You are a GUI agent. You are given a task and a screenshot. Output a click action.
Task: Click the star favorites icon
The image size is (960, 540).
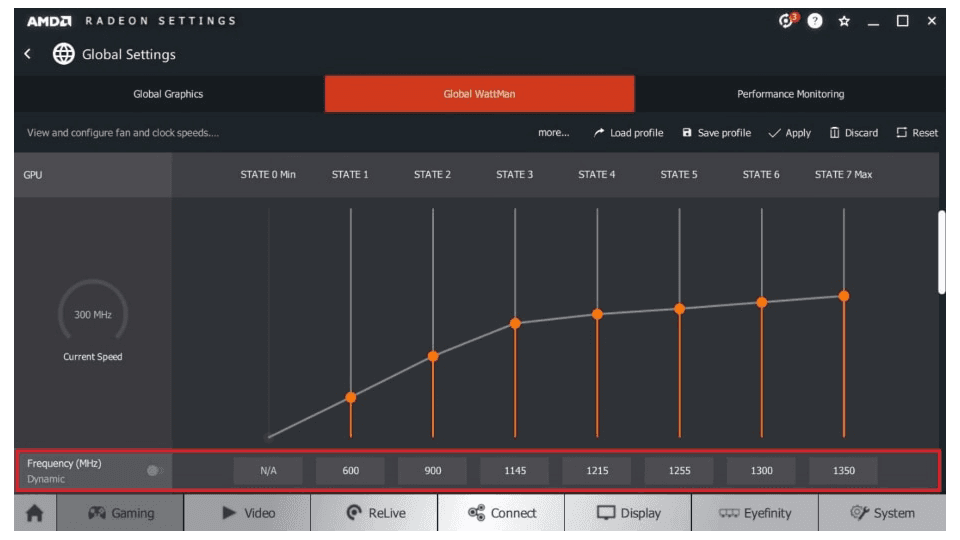click(x=844, y=21)
